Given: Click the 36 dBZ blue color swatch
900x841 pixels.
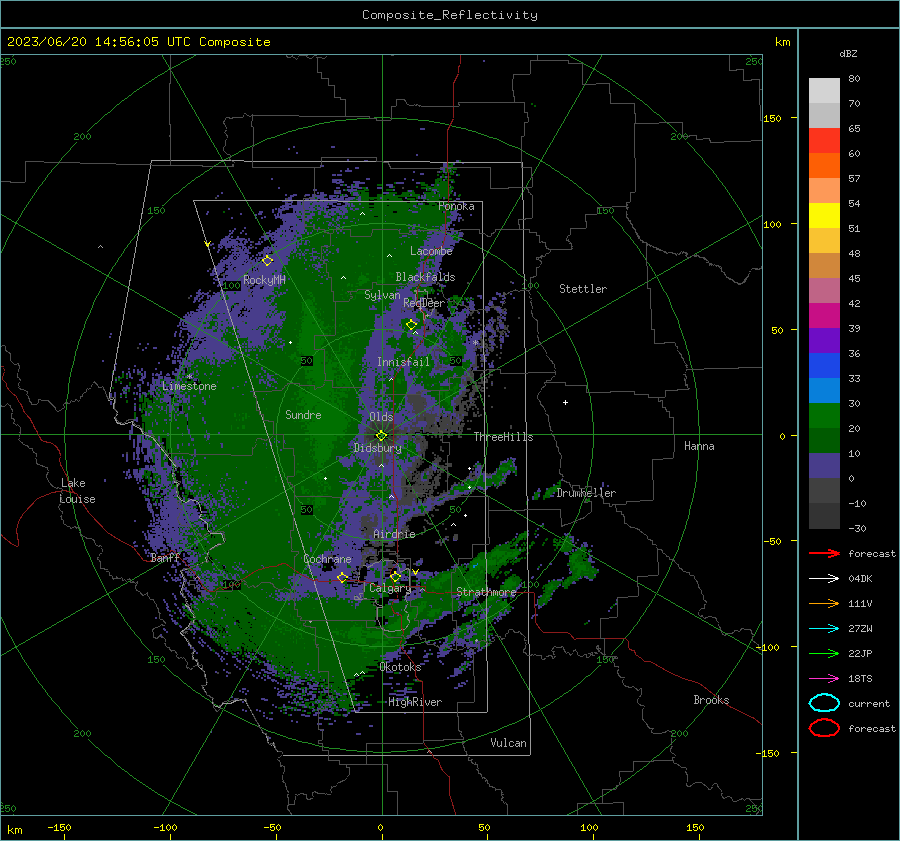Looking at the screenshot, I should (x=824, y=366).
